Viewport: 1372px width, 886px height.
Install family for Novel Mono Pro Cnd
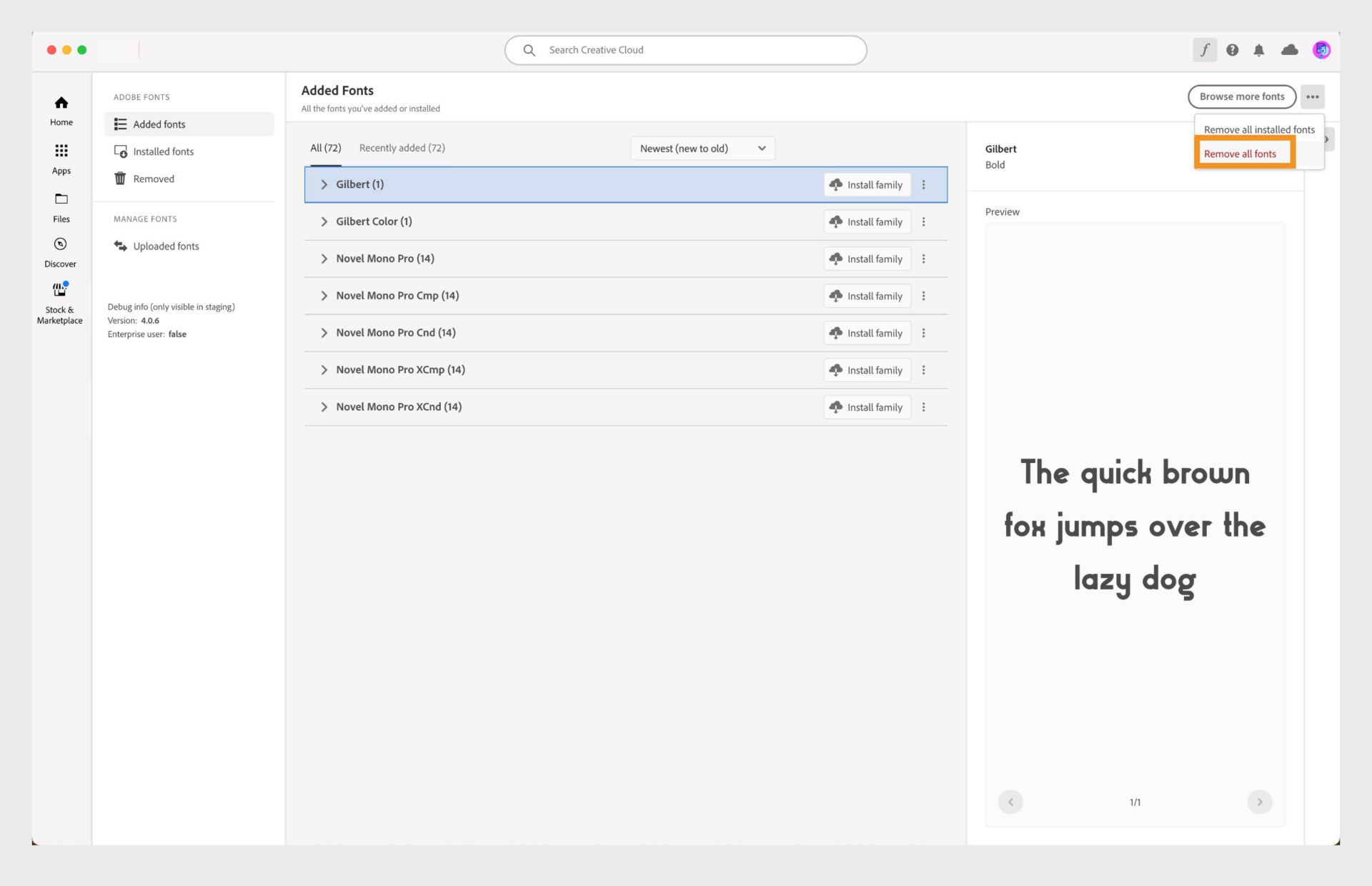[867, 333]
